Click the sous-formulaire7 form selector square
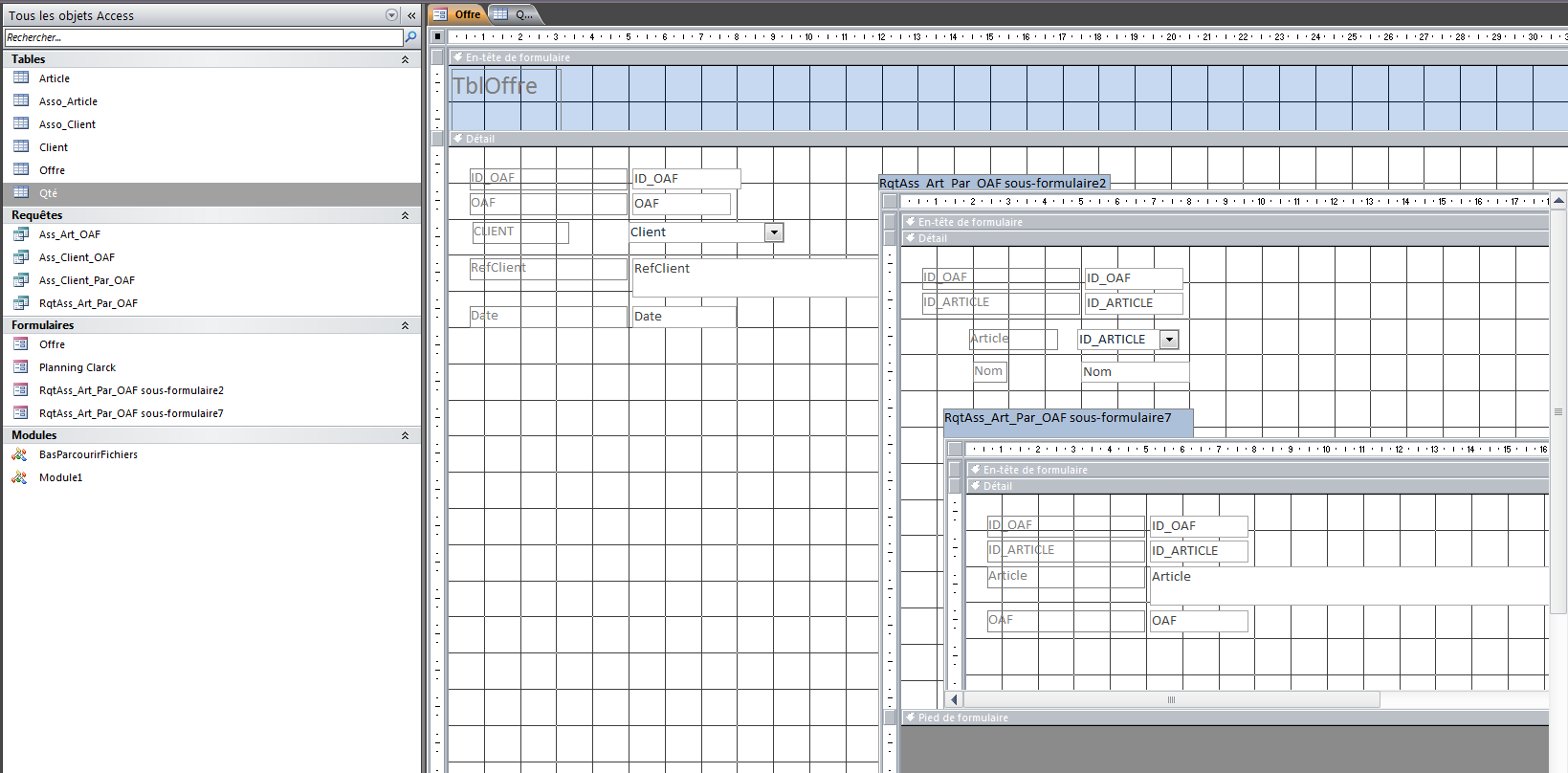The image size is (1568, 773). point(954,449)
